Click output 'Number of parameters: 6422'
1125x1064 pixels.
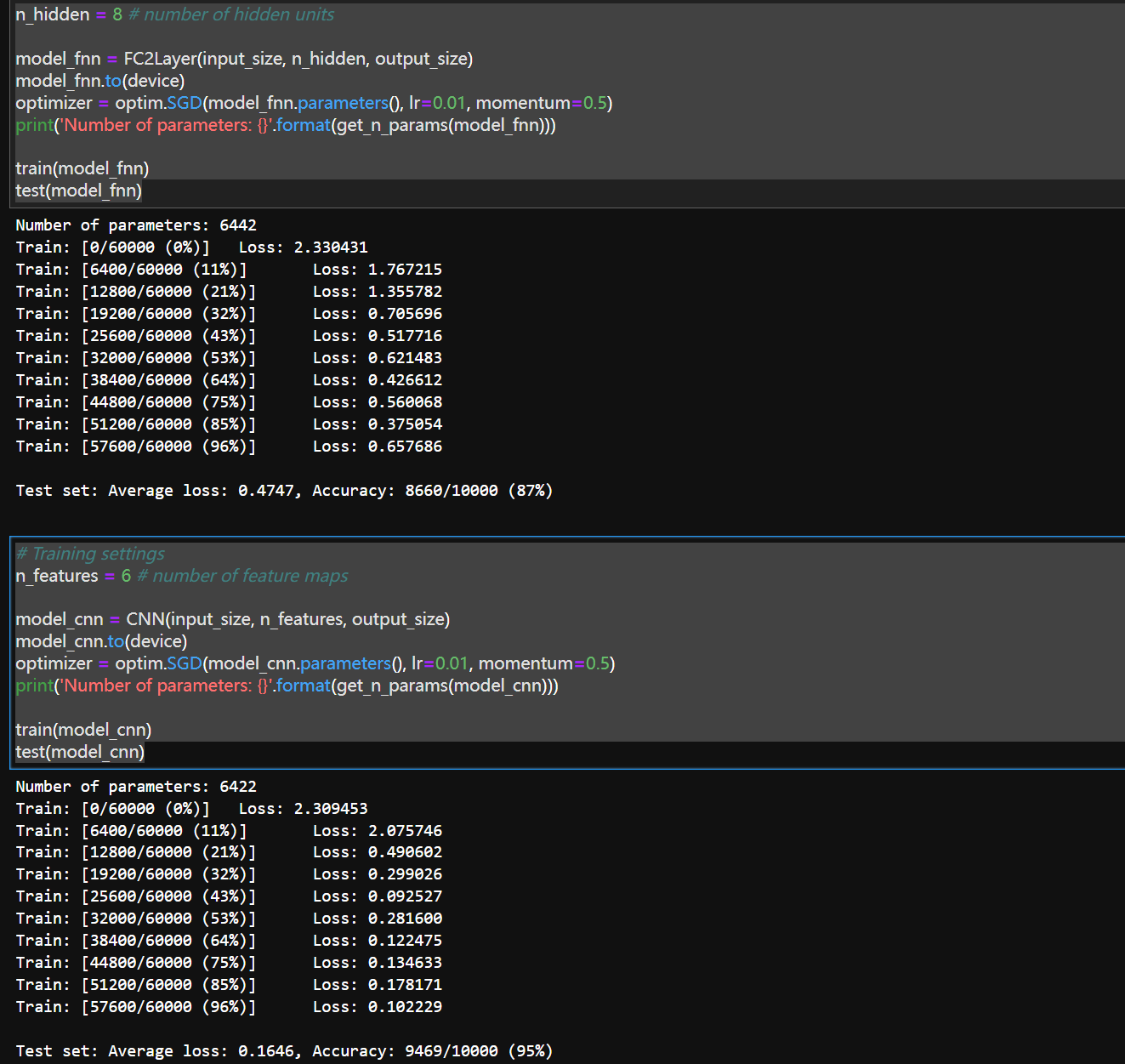pyautogui.click(x=136, y=787)
